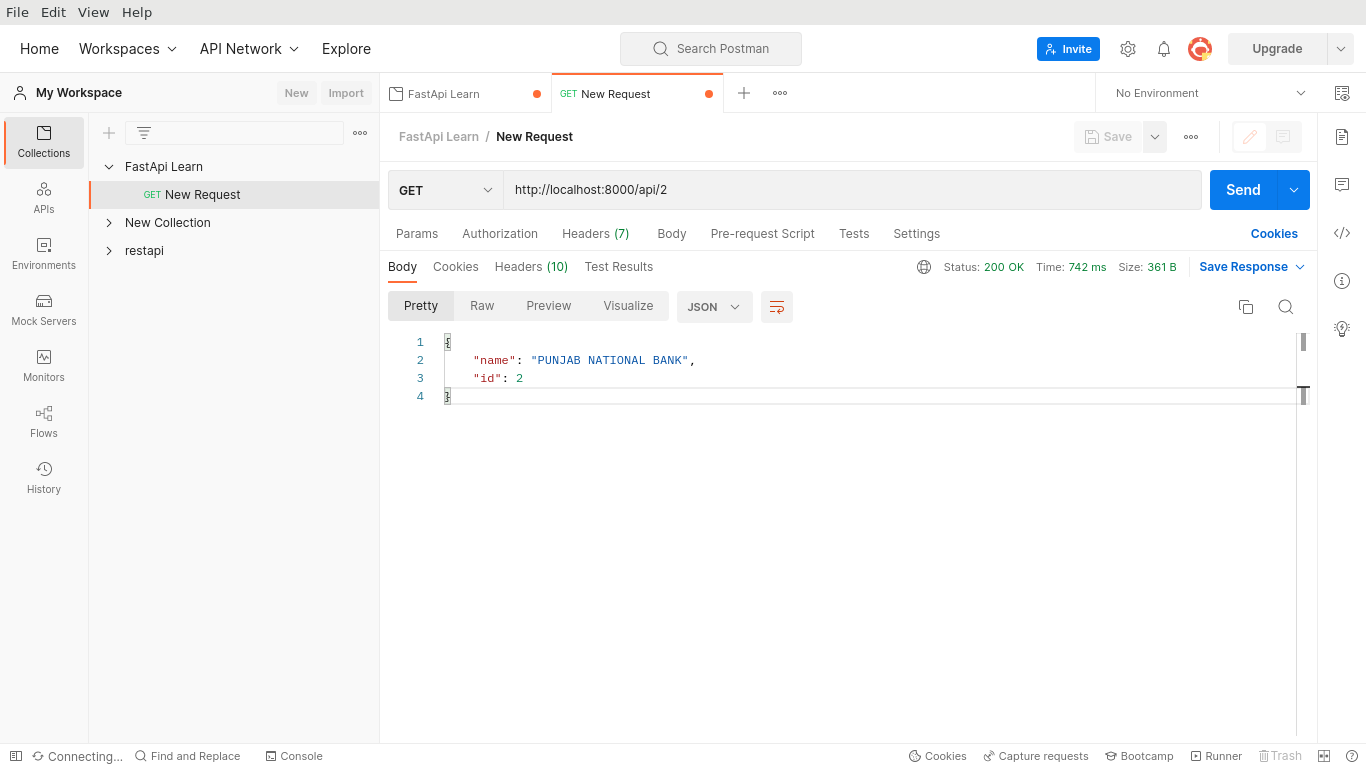Image resolution: width=1366 pixels, height=768 pixels.
Task: Open the API Network menu
Action: coord(249,49)
